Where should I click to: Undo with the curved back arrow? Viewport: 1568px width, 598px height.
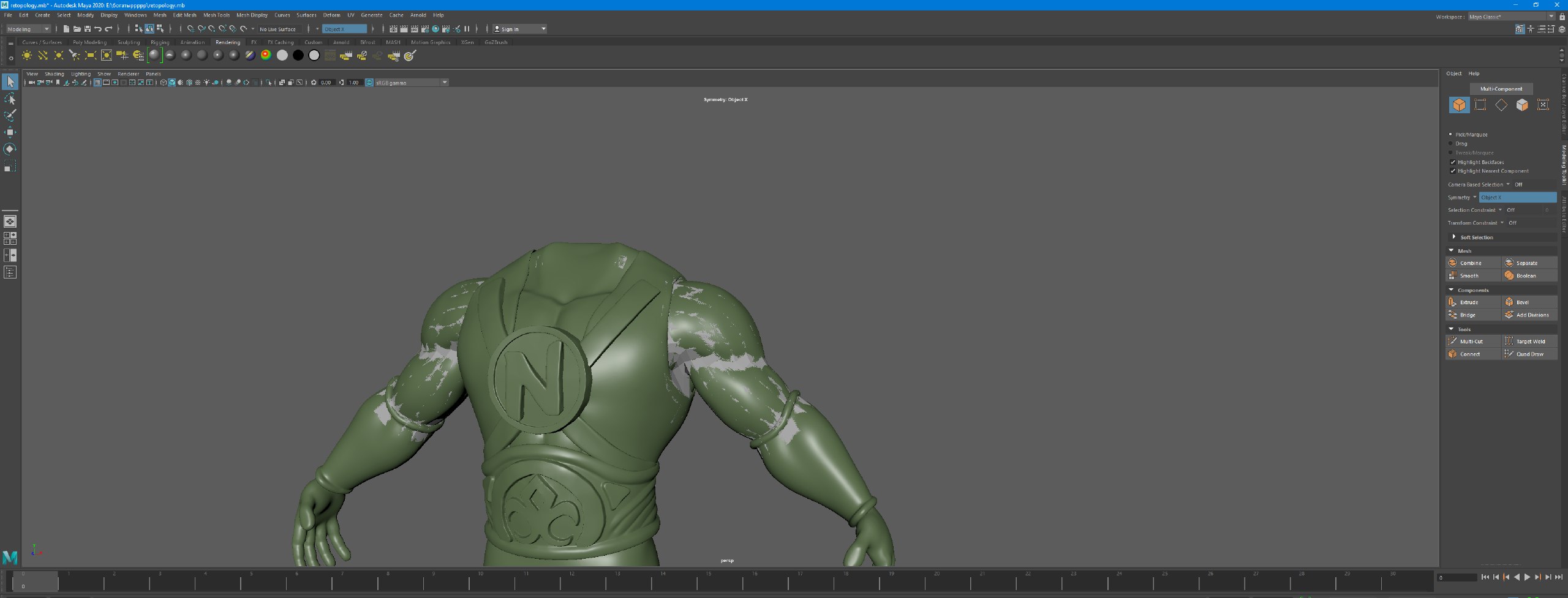tap(98, 29)
